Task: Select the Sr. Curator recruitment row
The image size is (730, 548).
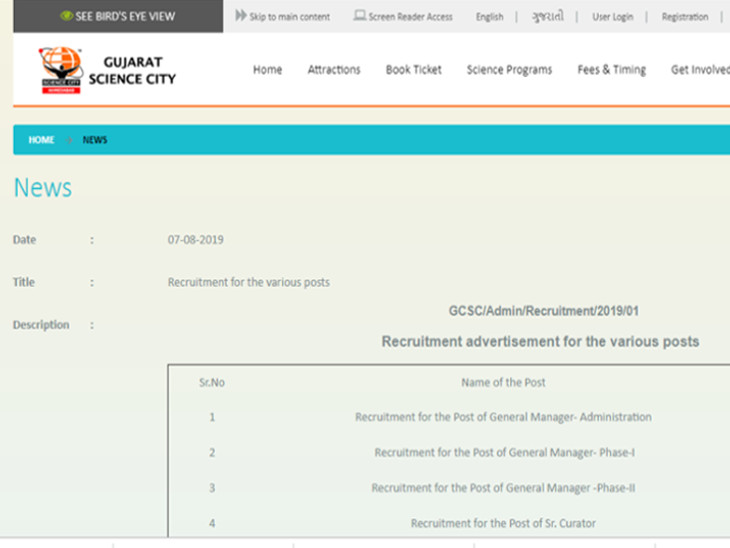Action: coord(504,523)
